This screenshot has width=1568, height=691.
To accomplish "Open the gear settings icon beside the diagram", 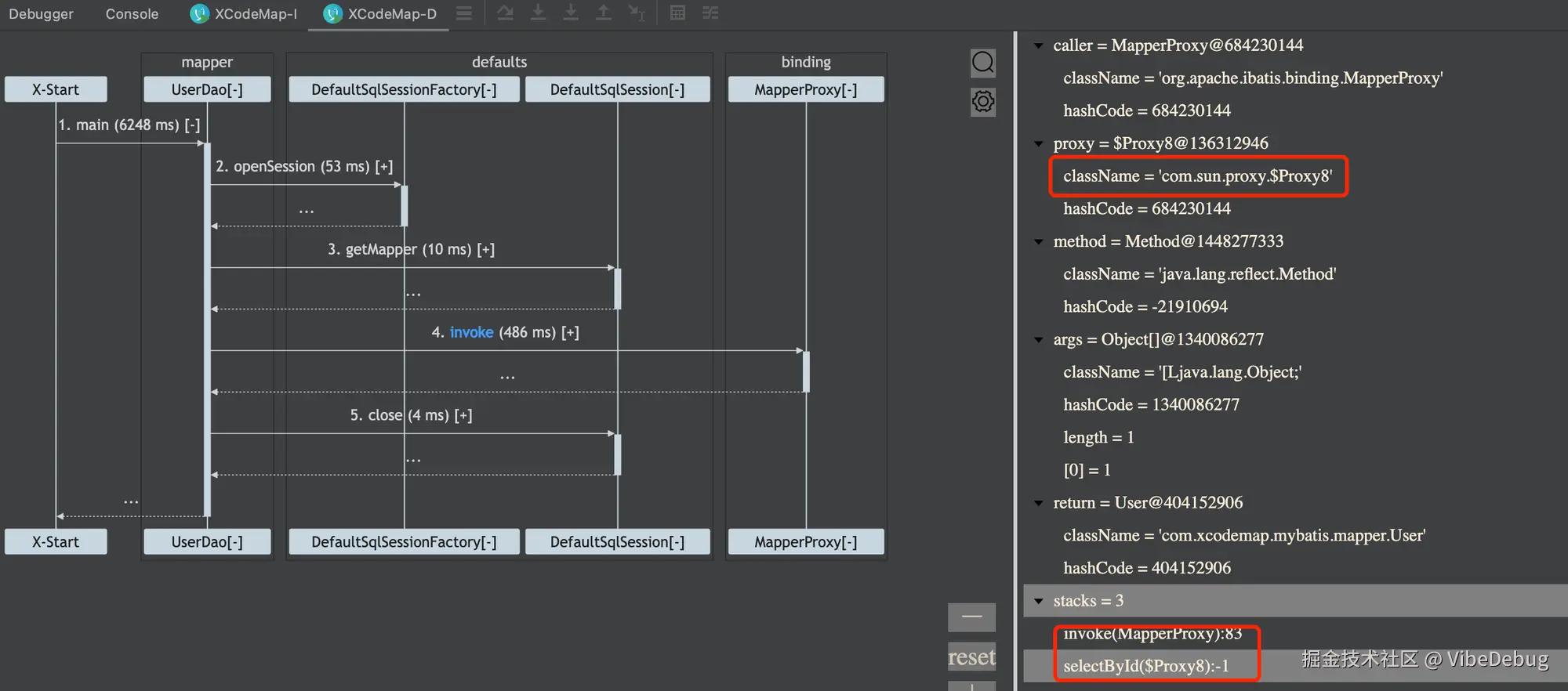I will [983, 101].
